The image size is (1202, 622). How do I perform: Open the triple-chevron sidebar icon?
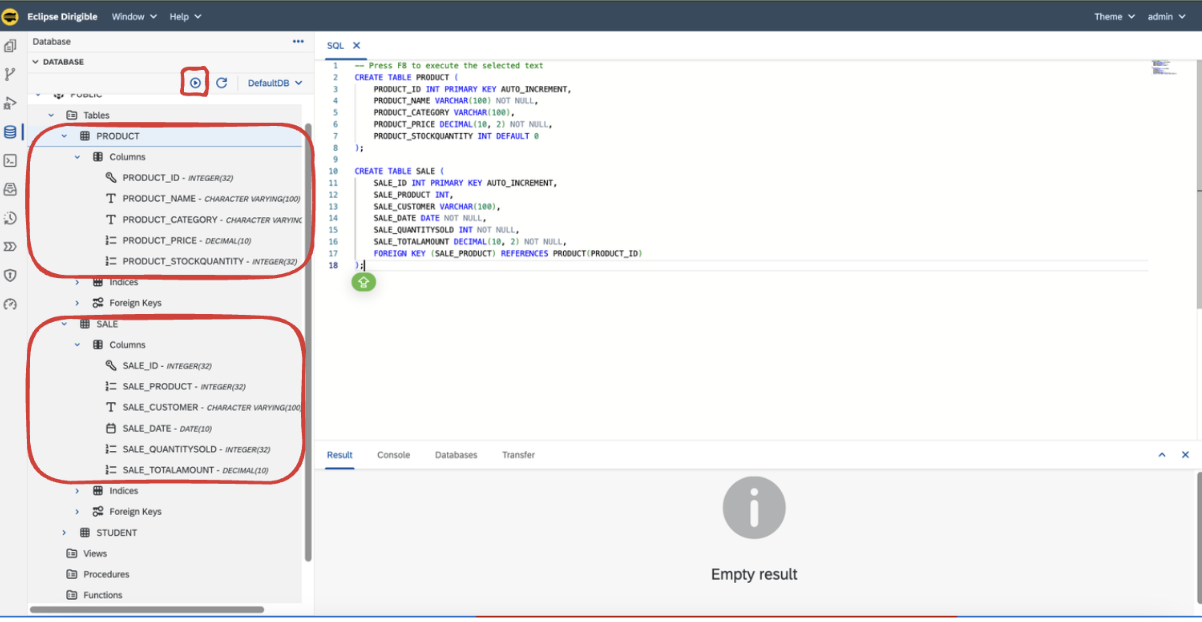[x=10, y=246]
